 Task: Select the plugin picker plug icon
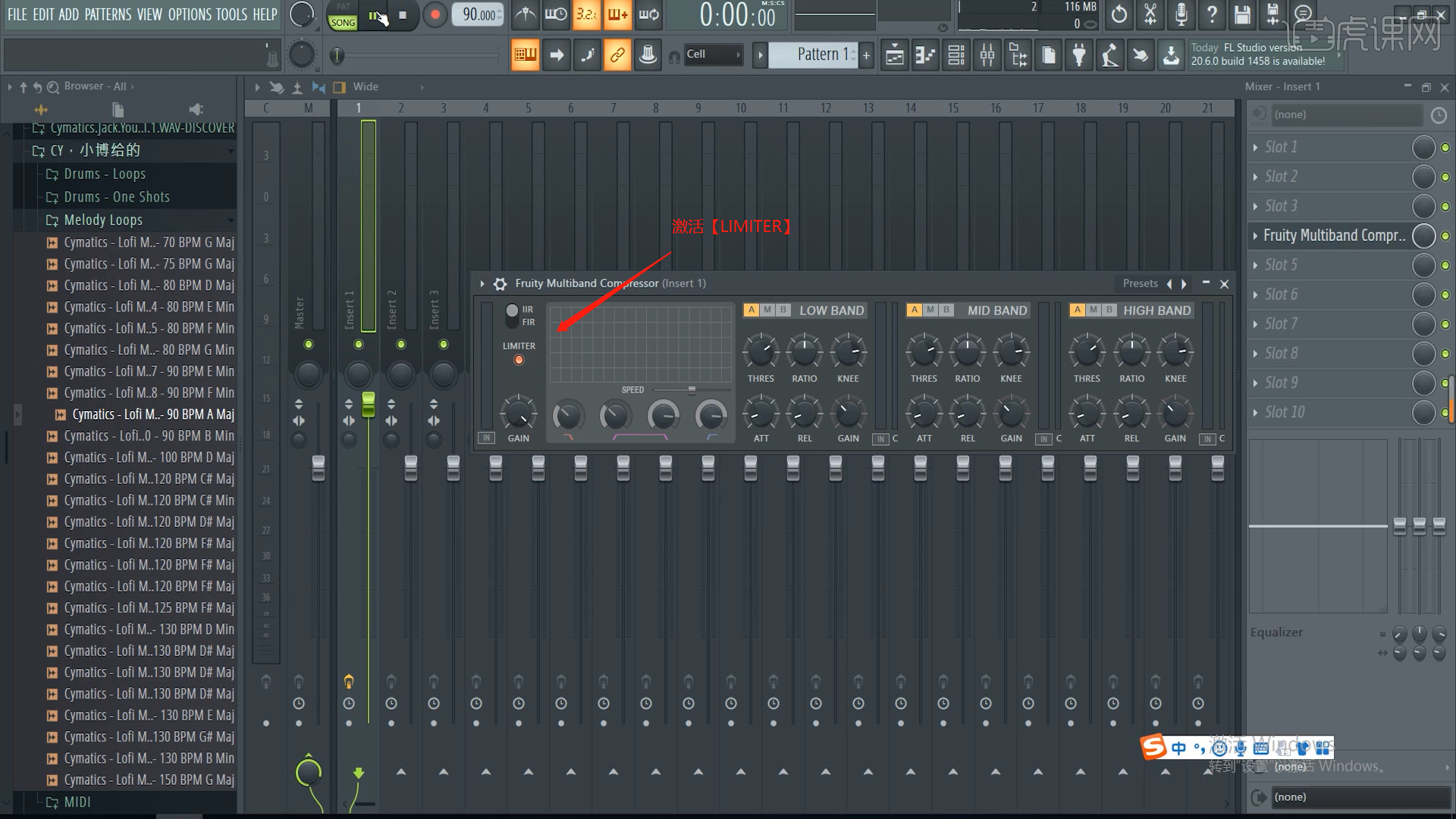(1079, 55)
